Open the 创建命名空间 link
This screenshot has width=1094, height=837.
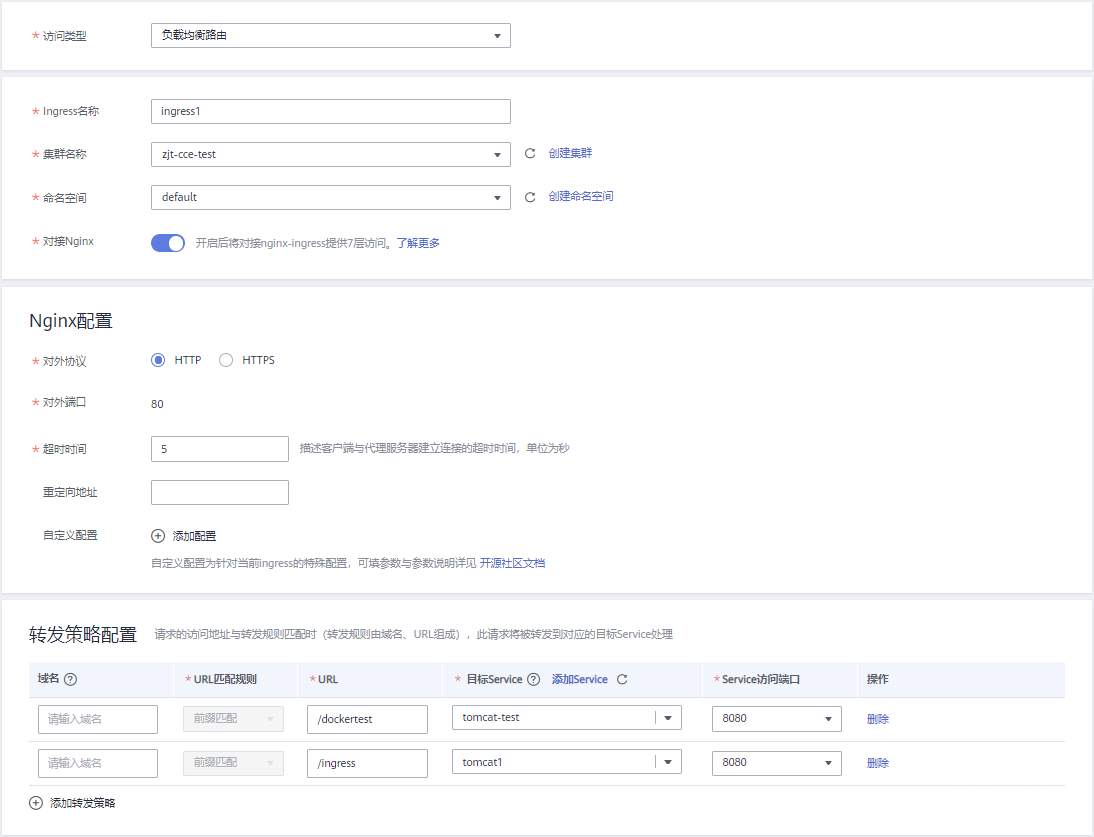pyautogui.click(x=581, y=197)
